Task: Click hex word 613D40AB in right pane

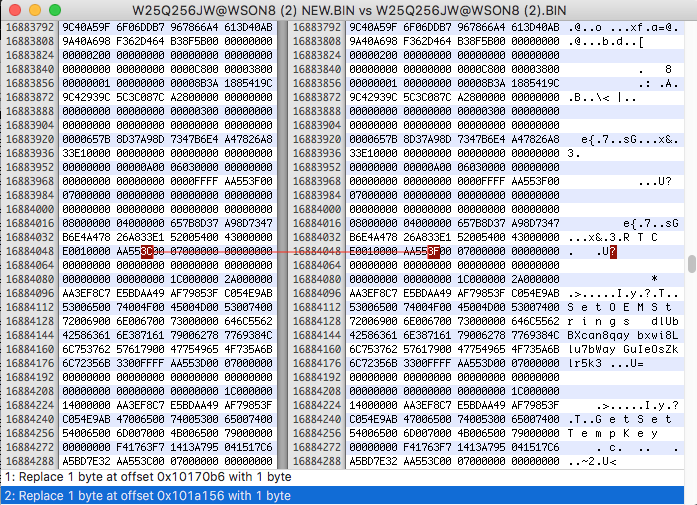Action: coord(535,27)
